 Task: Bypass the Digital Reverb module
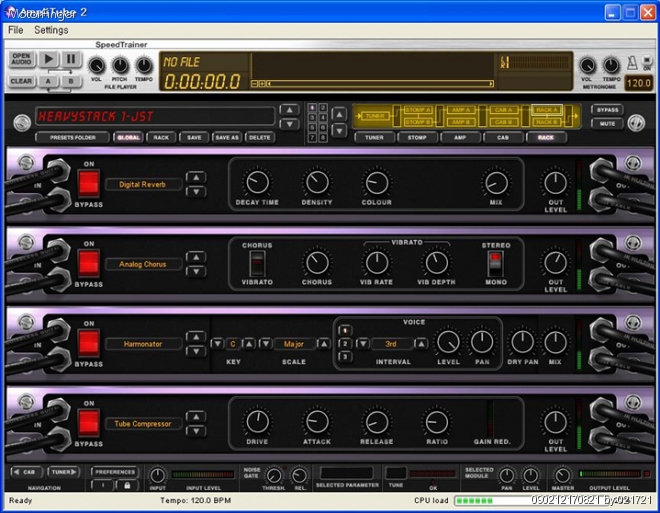pyautogui.click(x=89, y=184)
